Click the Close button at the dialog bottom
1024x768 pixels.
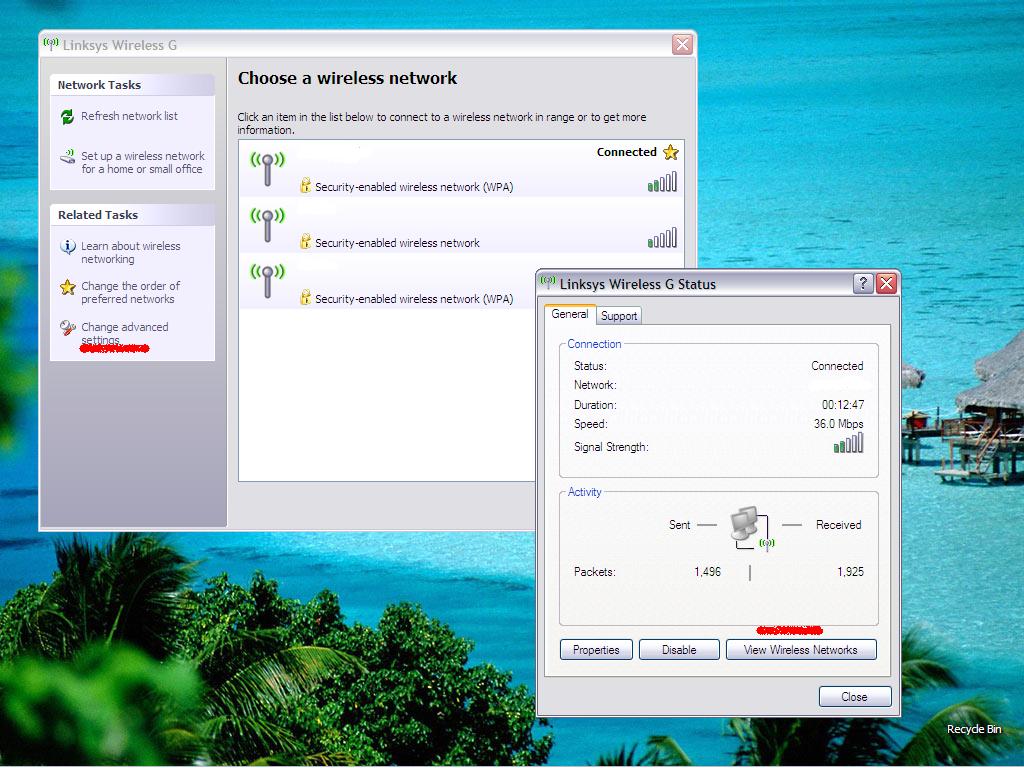pyautogui.click(x=855, y=697)
